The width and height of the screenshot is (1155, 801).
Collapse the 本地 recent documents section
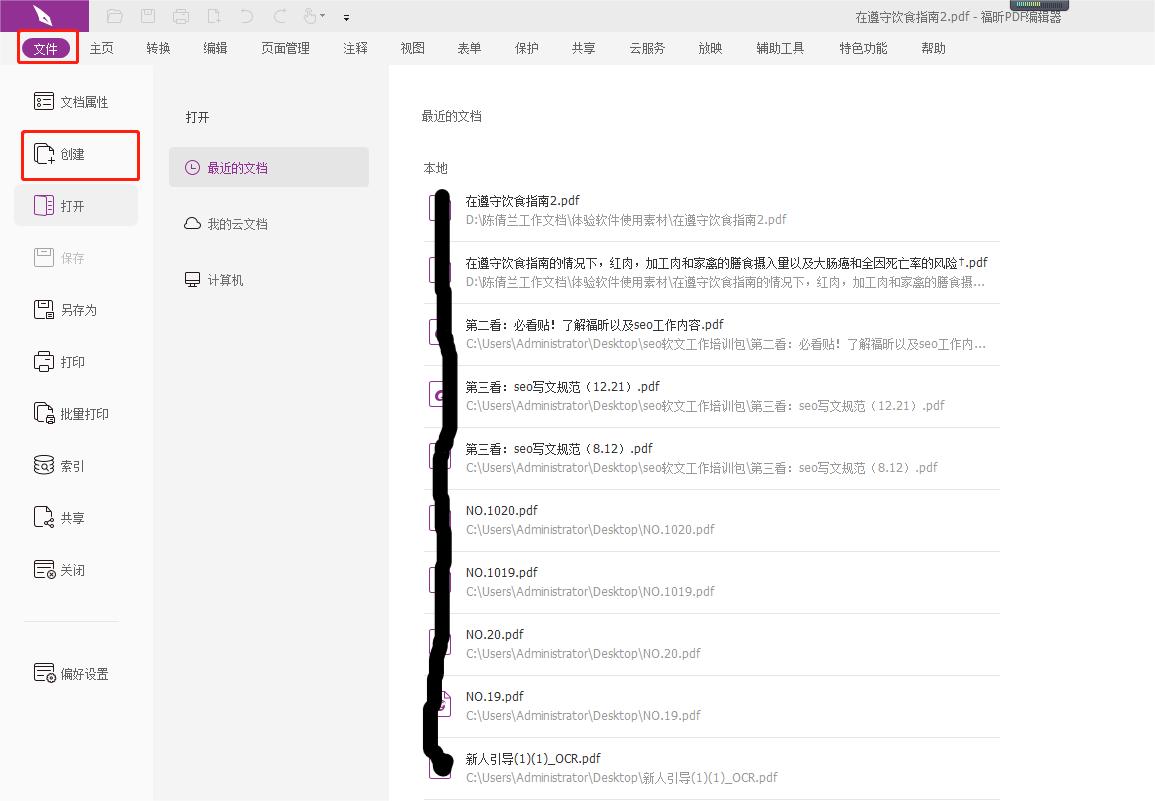coord(435,168)
